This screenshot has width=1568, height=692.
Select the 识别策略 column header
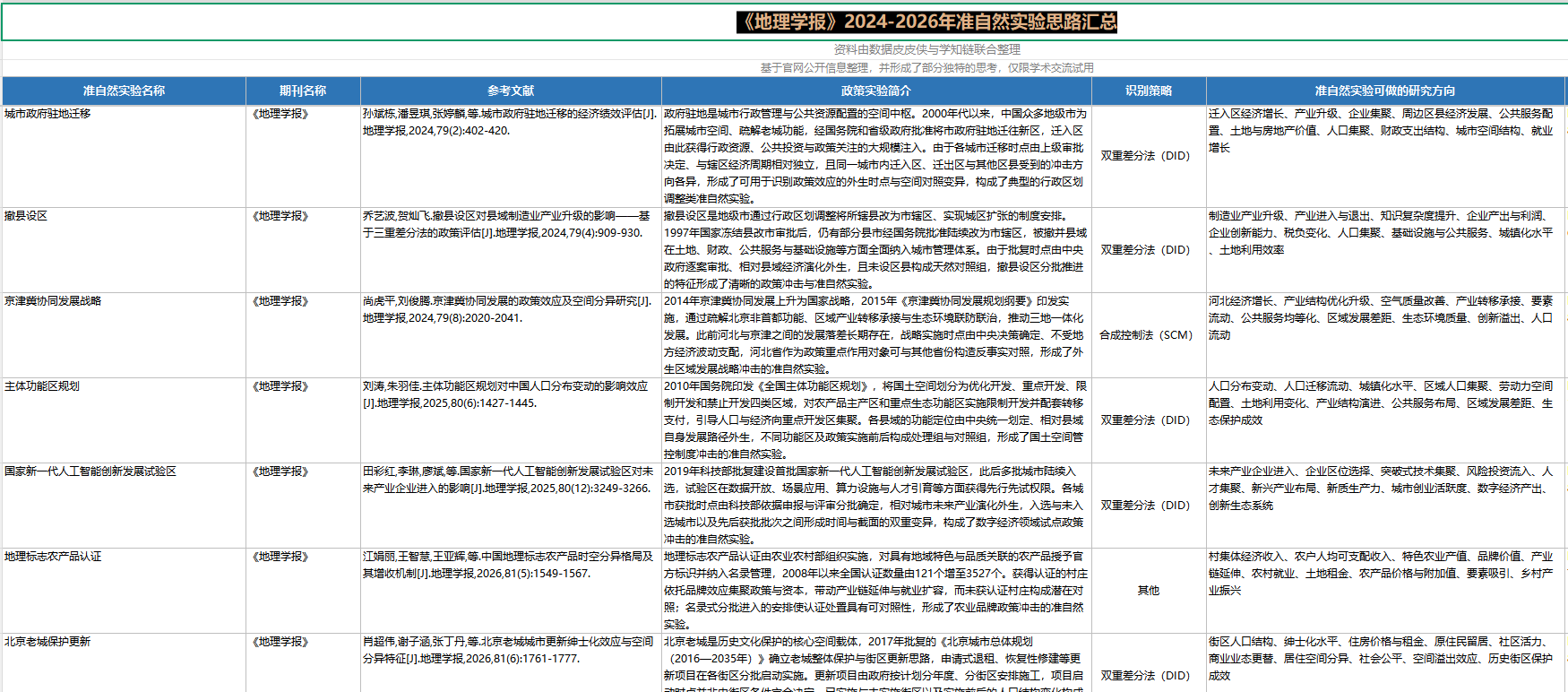[x=1149, y=91]
